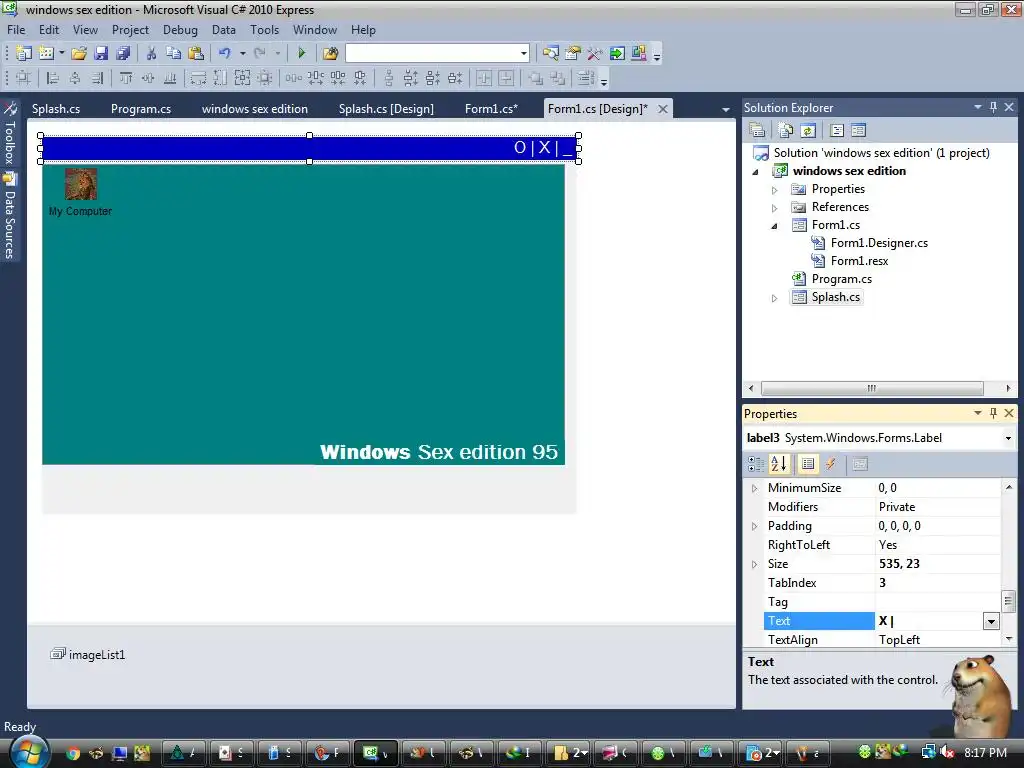Open Properties Window from the toolbar icon
The width and height of the screenshot is (1024, 768).
[573, 54]
